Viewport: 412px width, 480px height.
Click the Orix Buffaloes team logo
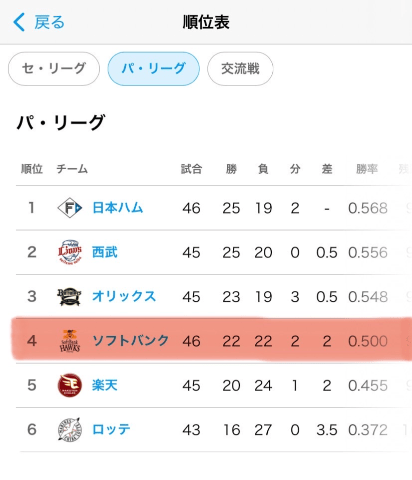tap(69, 297)
